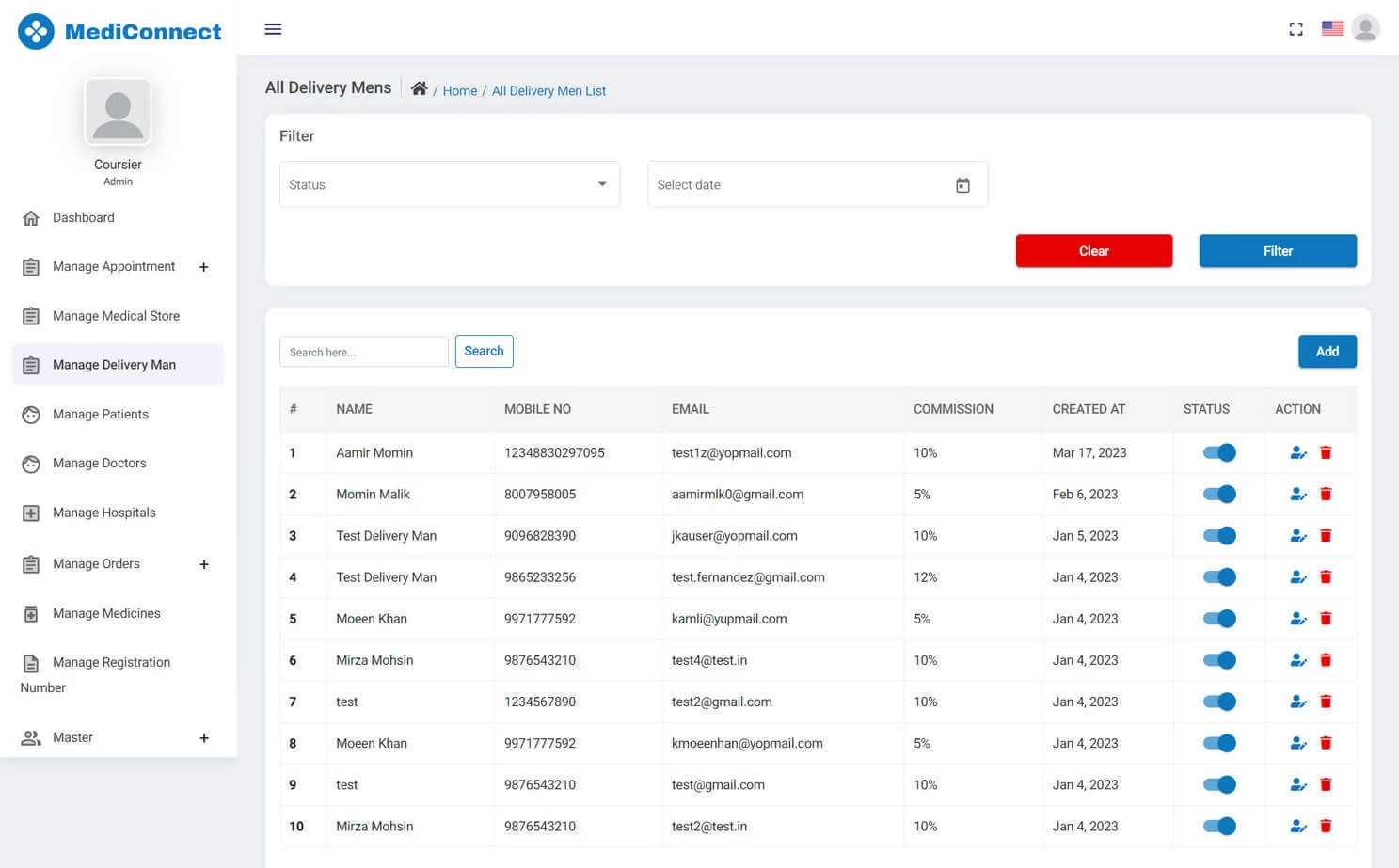This screenshot has height=868, width=1399.
Task: Collapse the sidebar with hamburger menu
Action: point(273,29)
